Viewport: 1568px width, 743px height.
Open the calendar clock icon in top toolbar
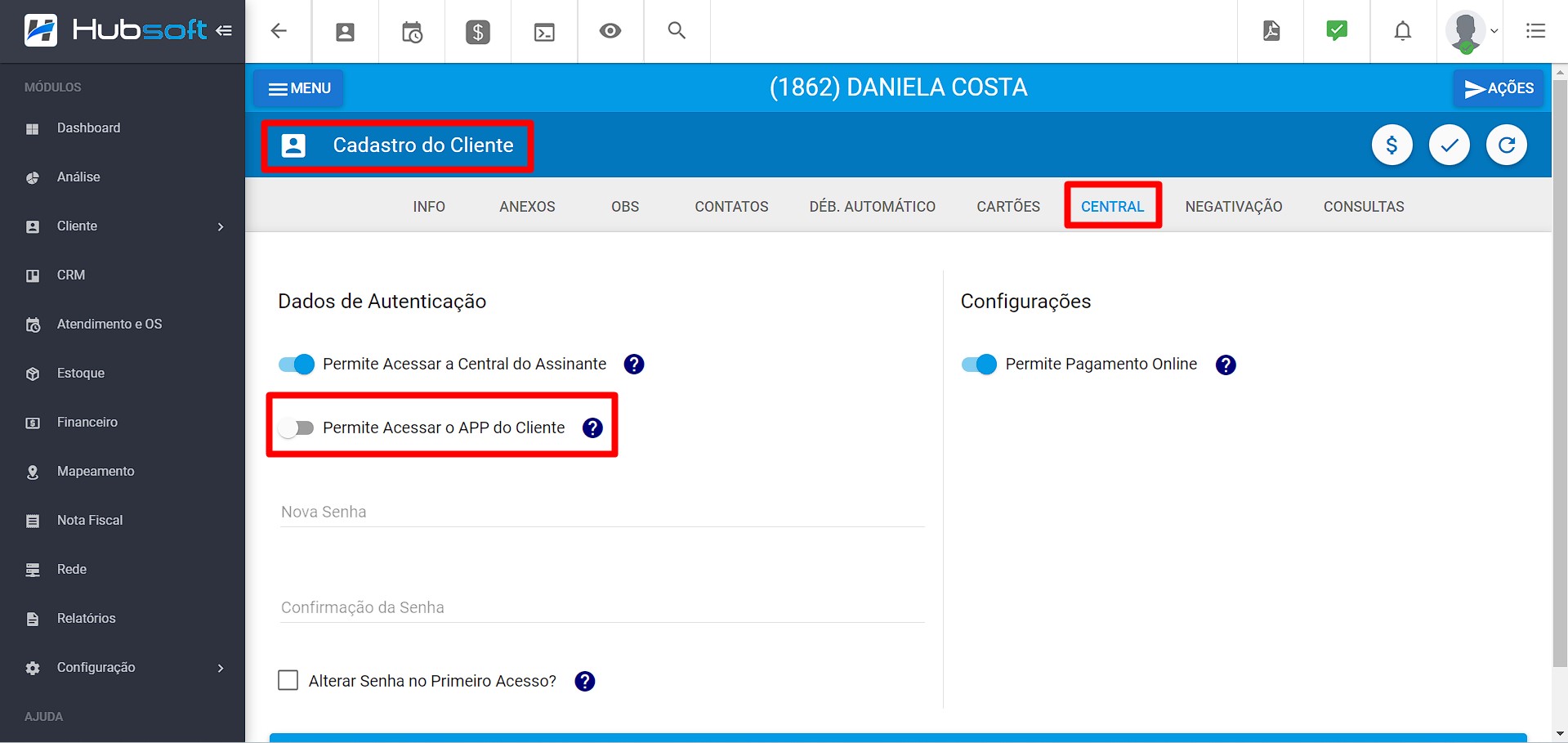click(412, 32)
